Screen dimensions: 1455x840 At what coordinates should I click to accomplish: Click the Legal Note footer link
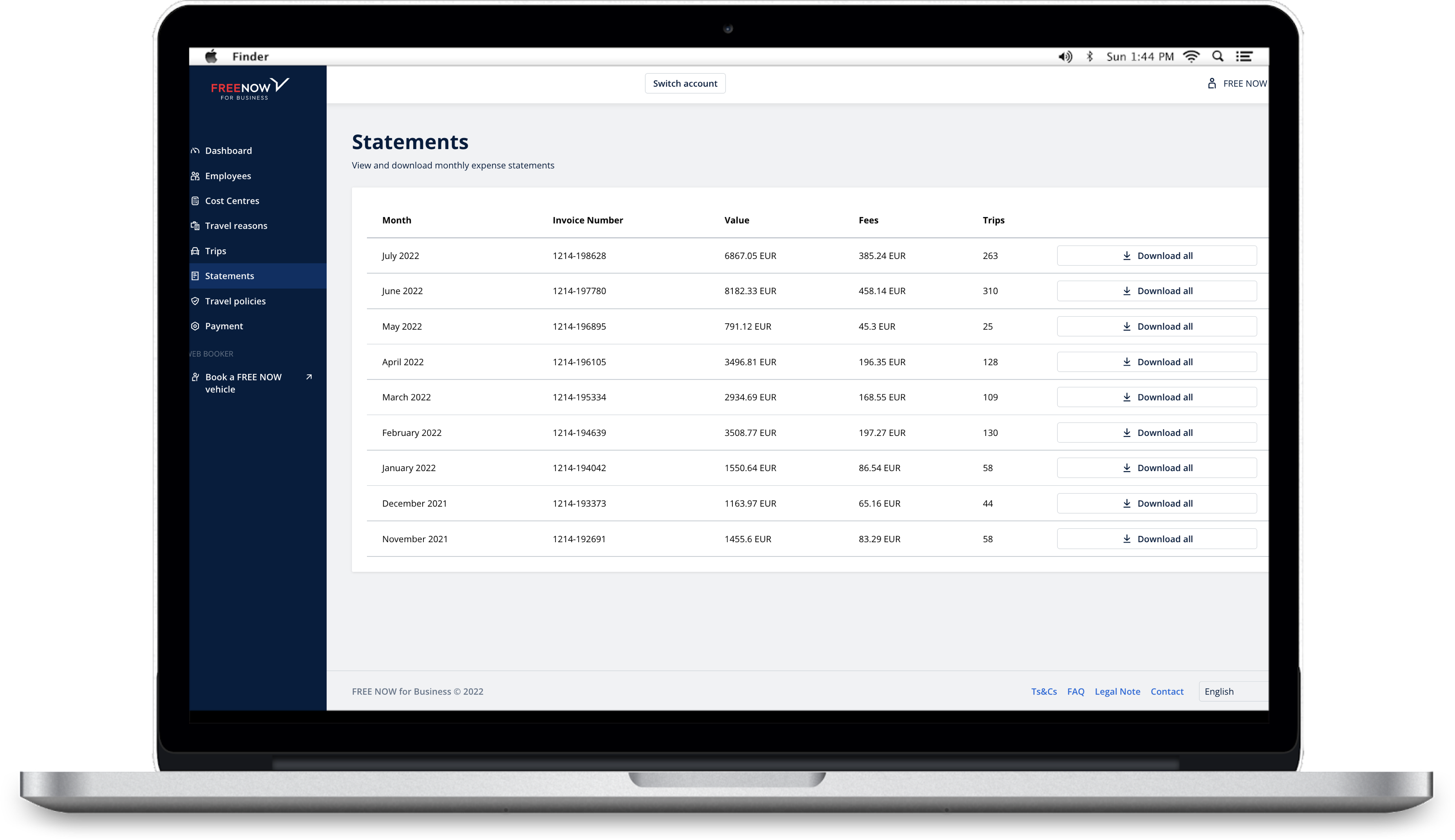pos(1117,690)
